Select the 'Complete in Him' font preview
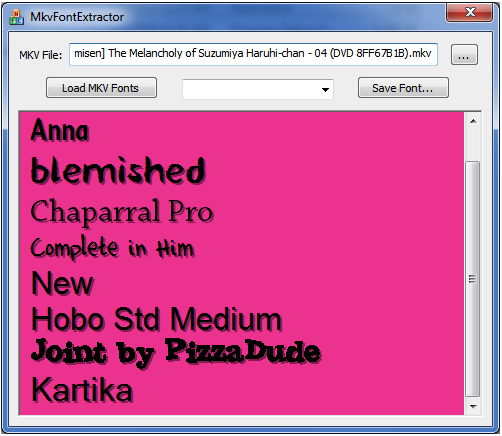This screenshot has height=436, width=502. (112, 248)
